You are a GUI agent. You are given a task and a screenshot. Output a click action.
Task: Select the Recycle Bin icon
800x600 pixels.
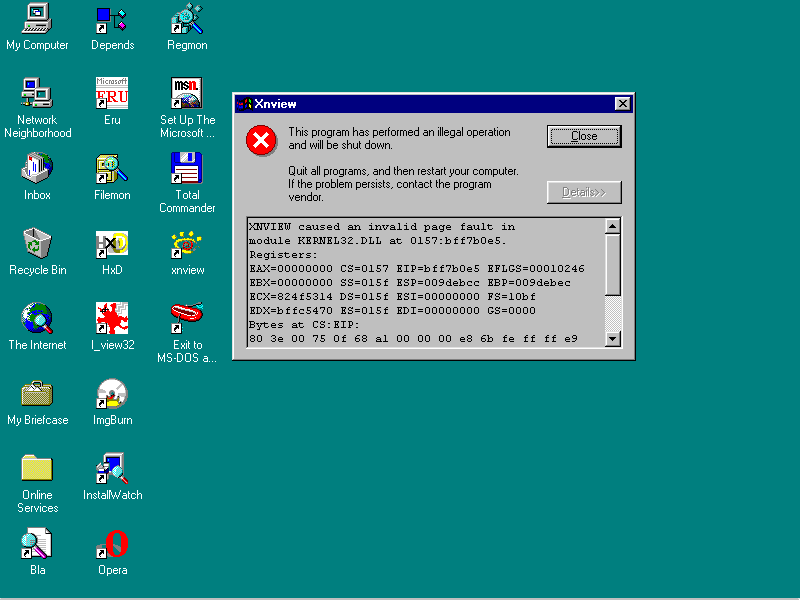tap(37, 243)
